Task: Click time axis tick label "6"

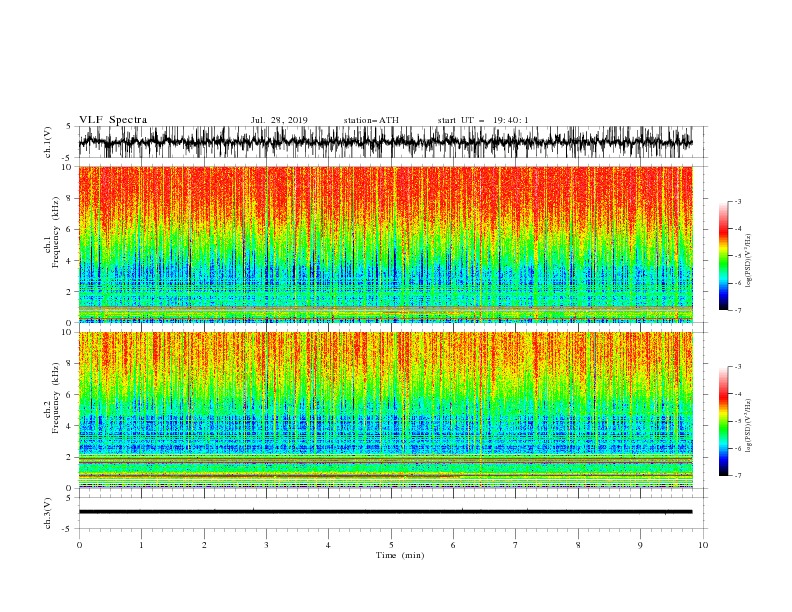Action: pyautogui.click(x=453, y=545)
